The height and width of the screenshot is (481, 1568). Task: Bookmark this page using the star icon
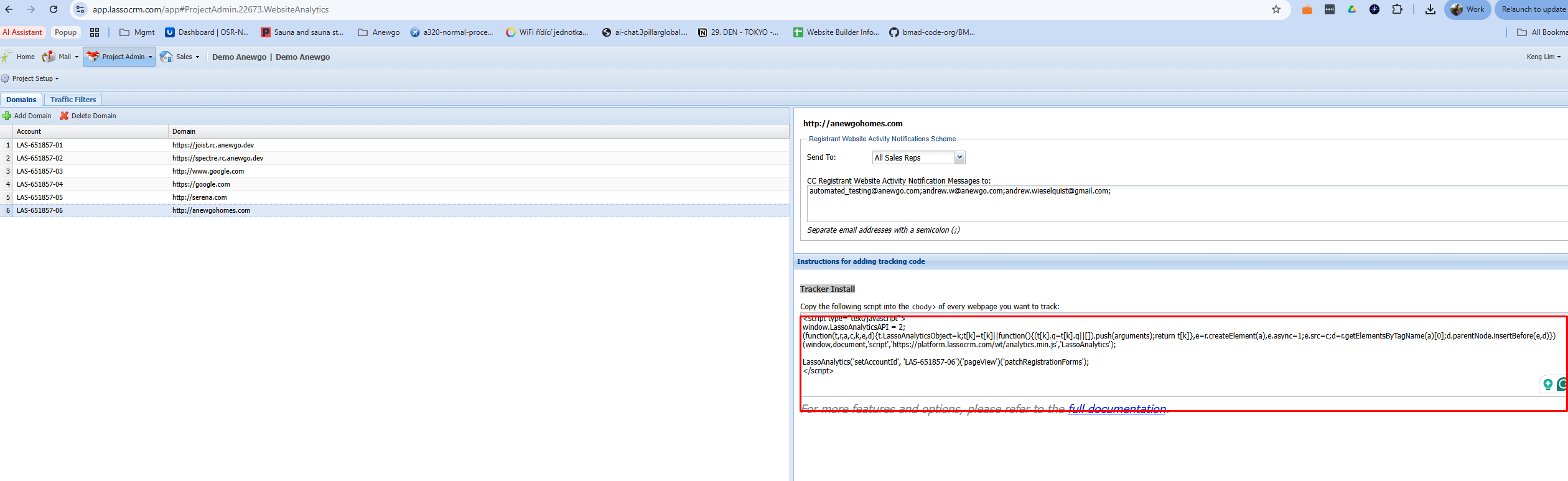click(x=1276, y=9)
